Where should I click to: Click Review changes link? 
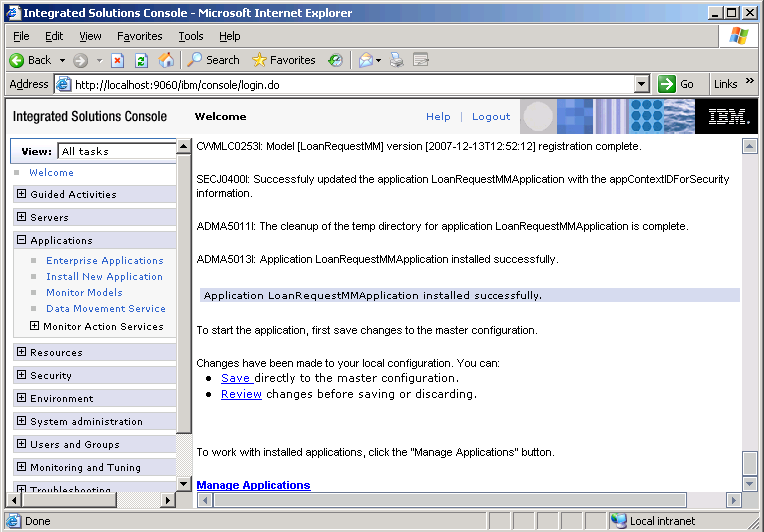pyautogui.click(x=241, y=394)
